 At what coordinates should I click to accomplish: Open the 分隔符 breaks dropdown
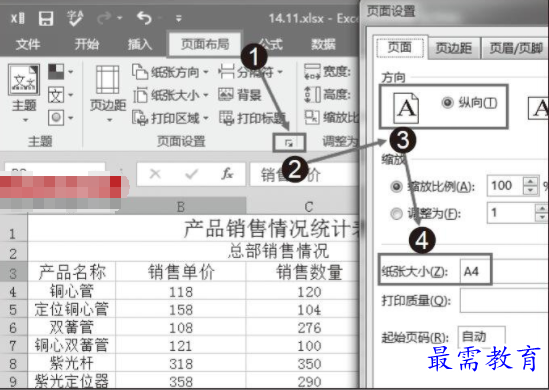tap(251, 72)
